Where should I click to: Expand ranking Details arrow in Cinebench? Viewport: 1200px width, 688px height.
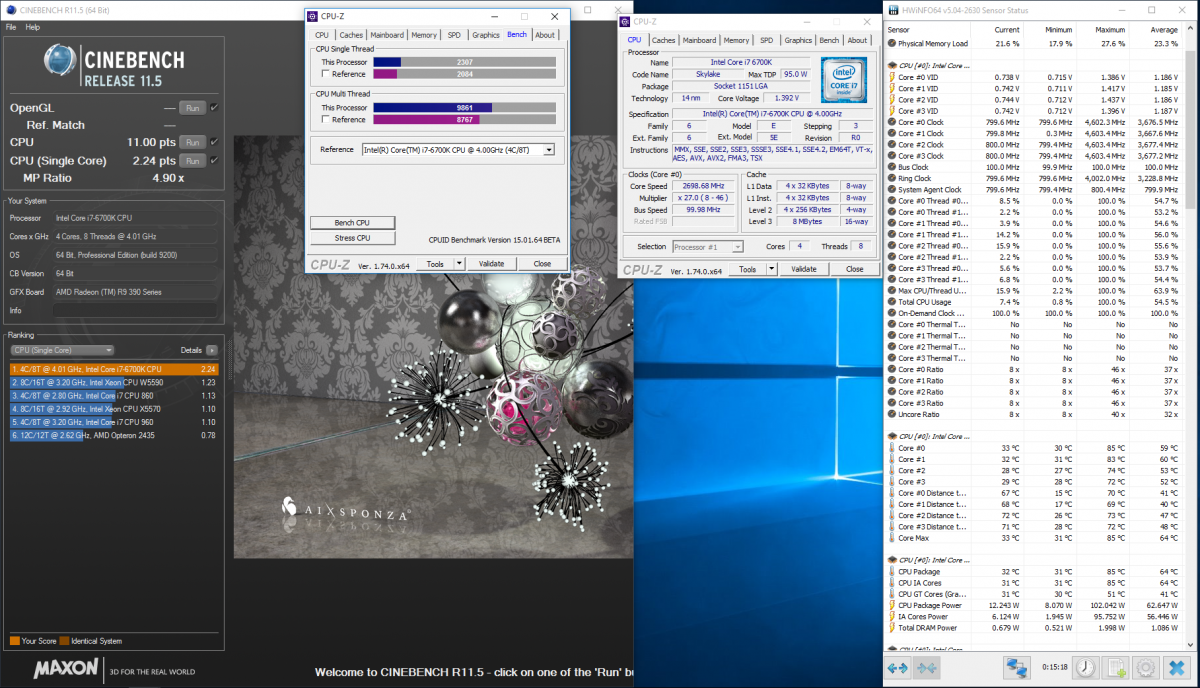click(211, 351)
